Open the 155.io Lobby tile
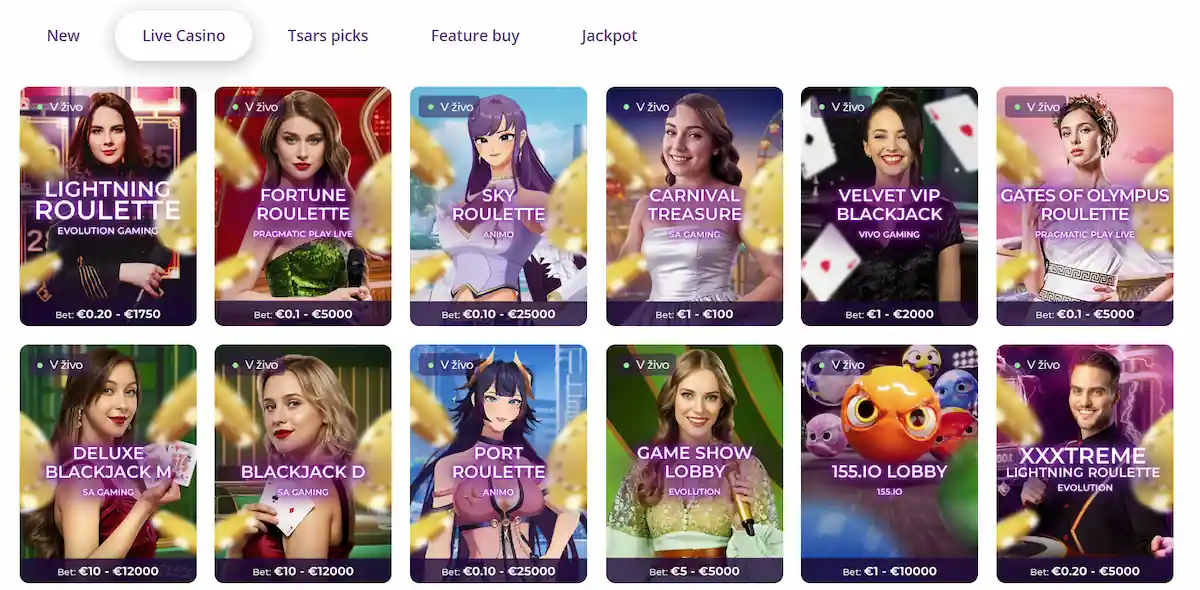The height and width of the screenshot is (590, 1200). tap(889, 464)
